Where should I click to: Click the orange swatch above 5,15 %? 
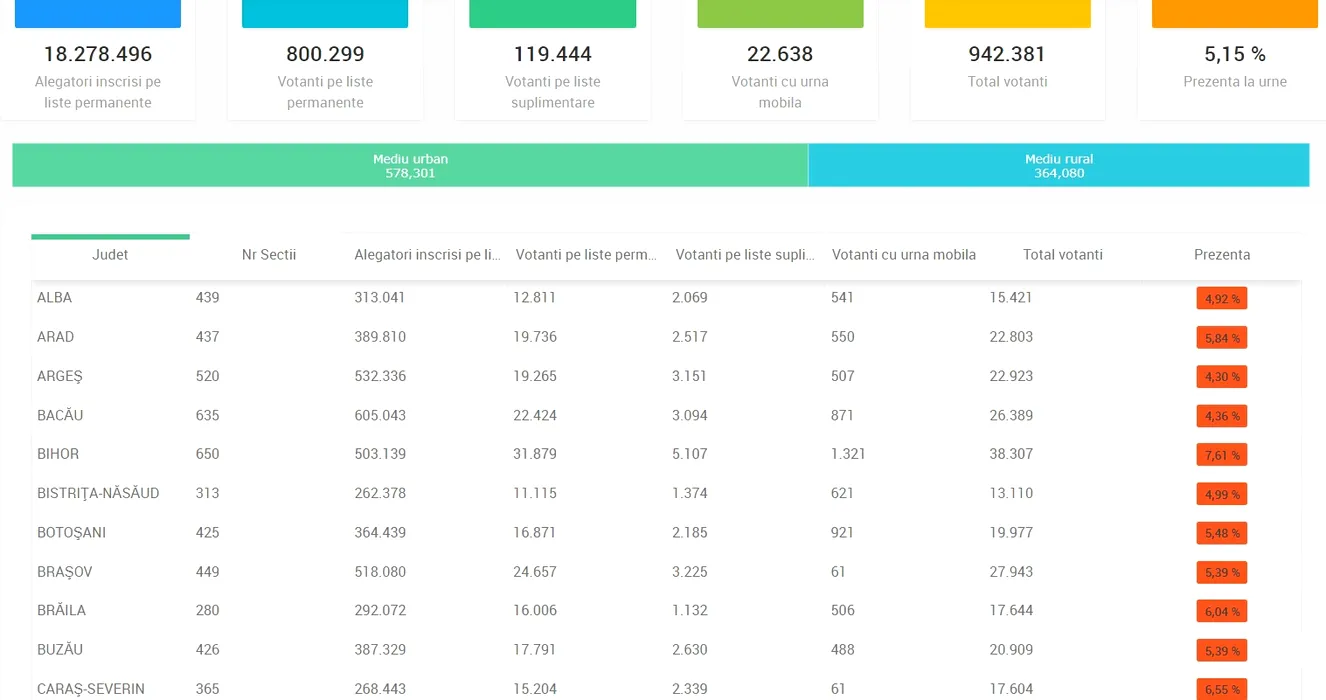click(1234, 13)
